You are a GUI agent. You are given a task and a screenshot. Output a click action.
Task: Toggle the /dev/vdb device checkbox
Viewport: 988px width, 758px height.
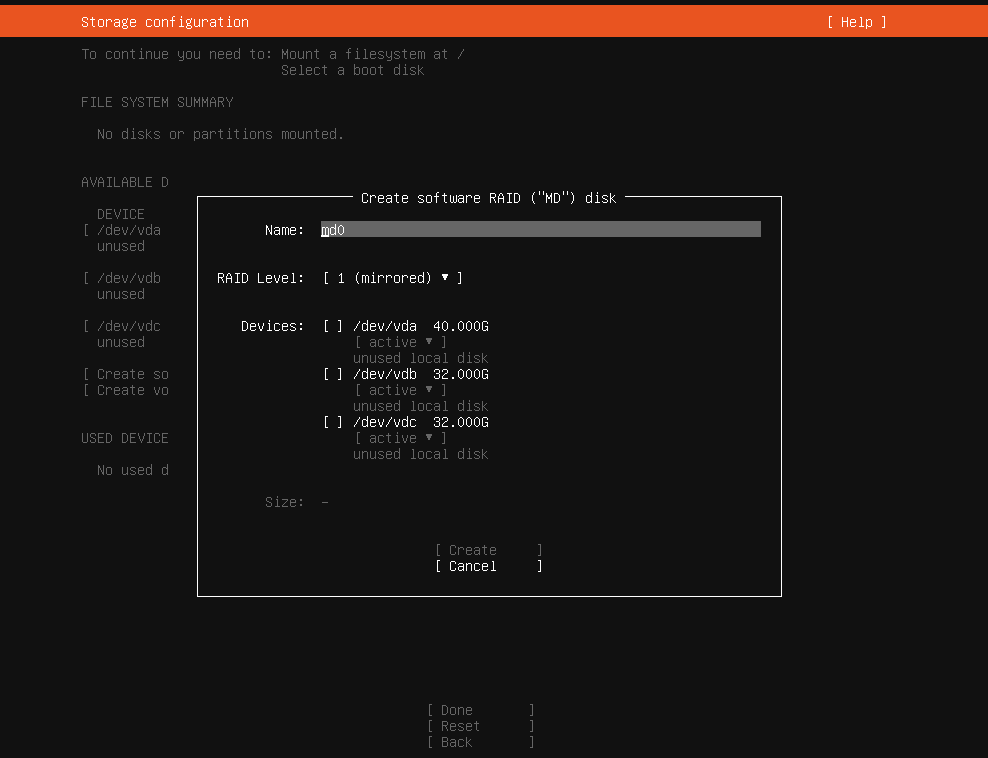coord(333,374)
